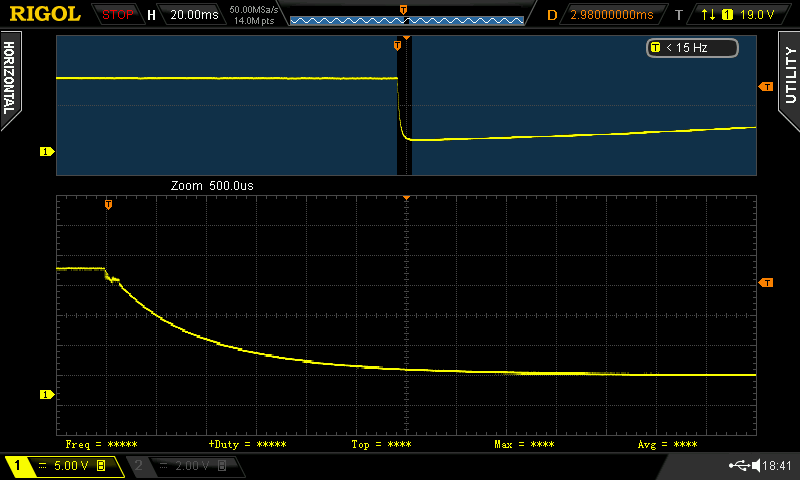Click the channel 1 5.00 V scale value
Screen dimensions: 800x480
tap(71, 466)
